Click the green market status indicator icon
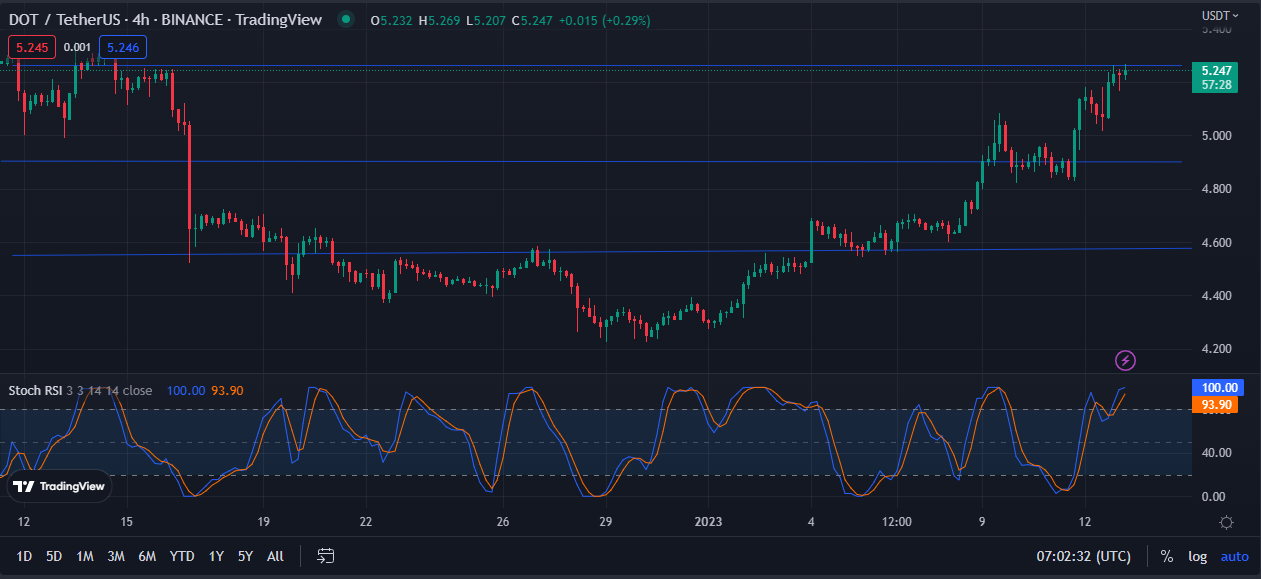The width and height of the screenshot is (1261, 579). tap(346, 18)
